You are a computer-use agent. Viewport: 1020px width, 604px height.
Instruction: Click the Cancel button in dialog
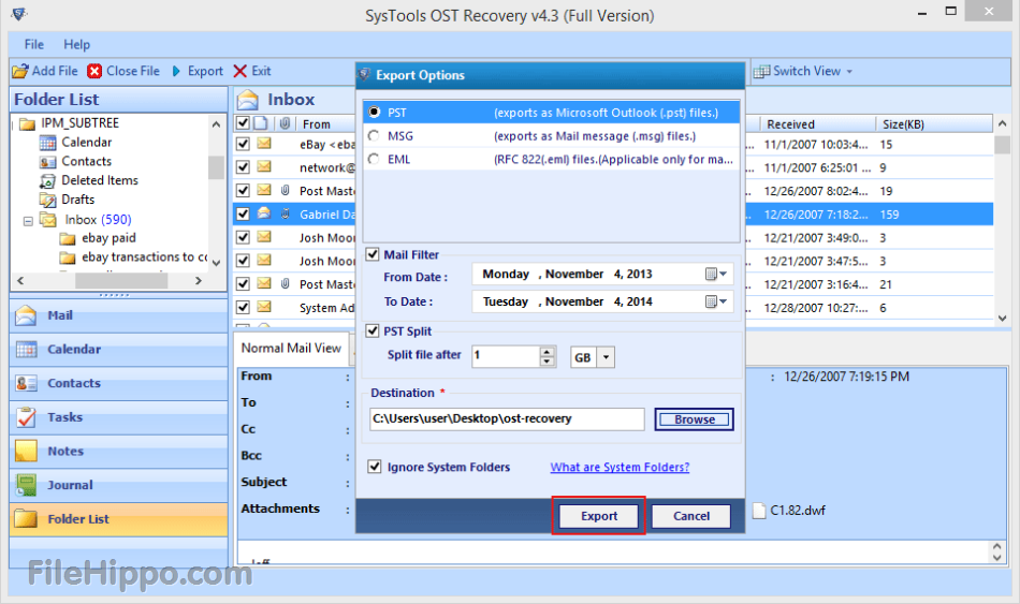tap(691, 516)
